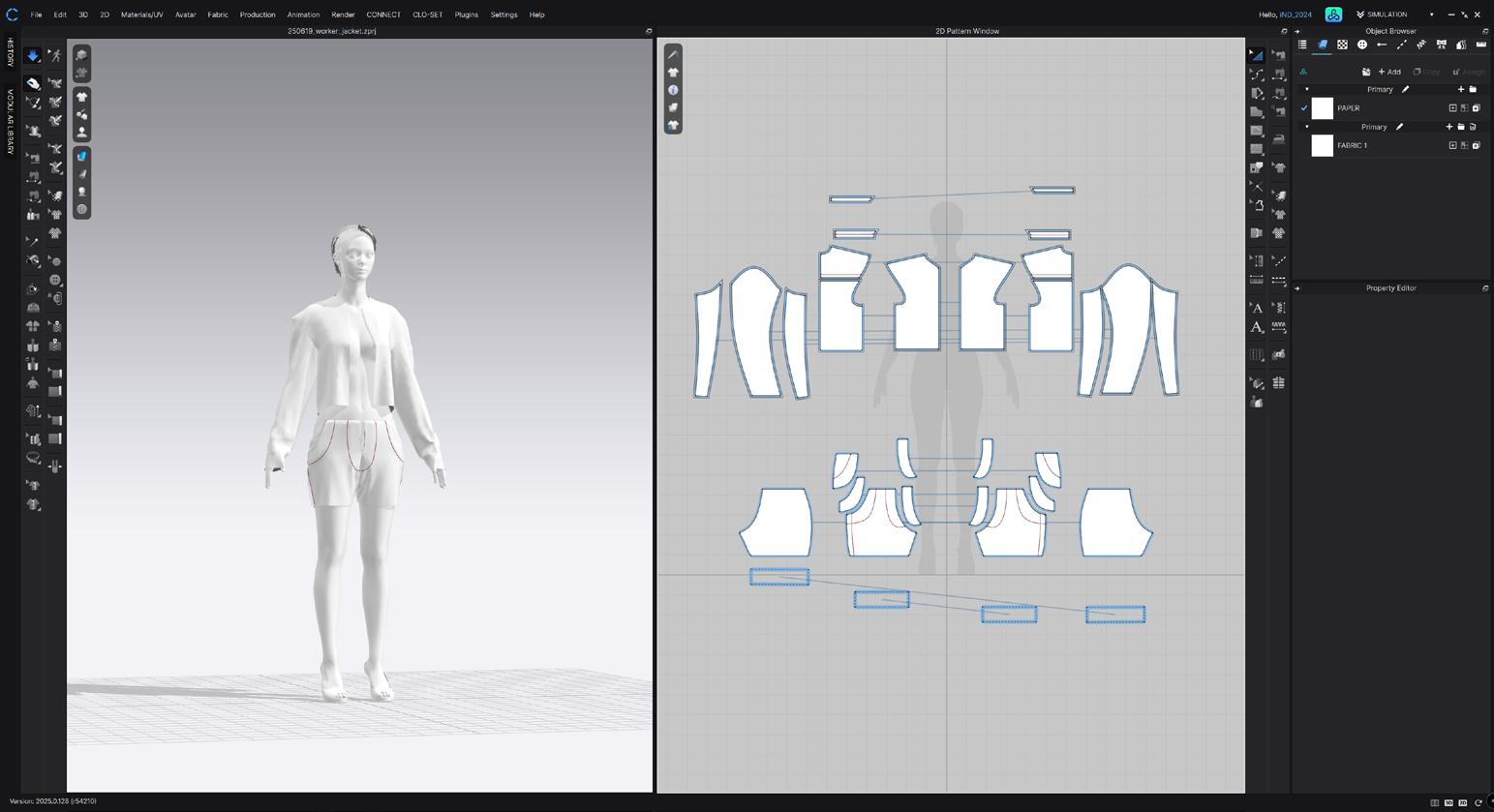Click the walking avatar animation tool
The height and width of the screenshot is (812, 1494).
pyautogui.click(x=55, y=56)
